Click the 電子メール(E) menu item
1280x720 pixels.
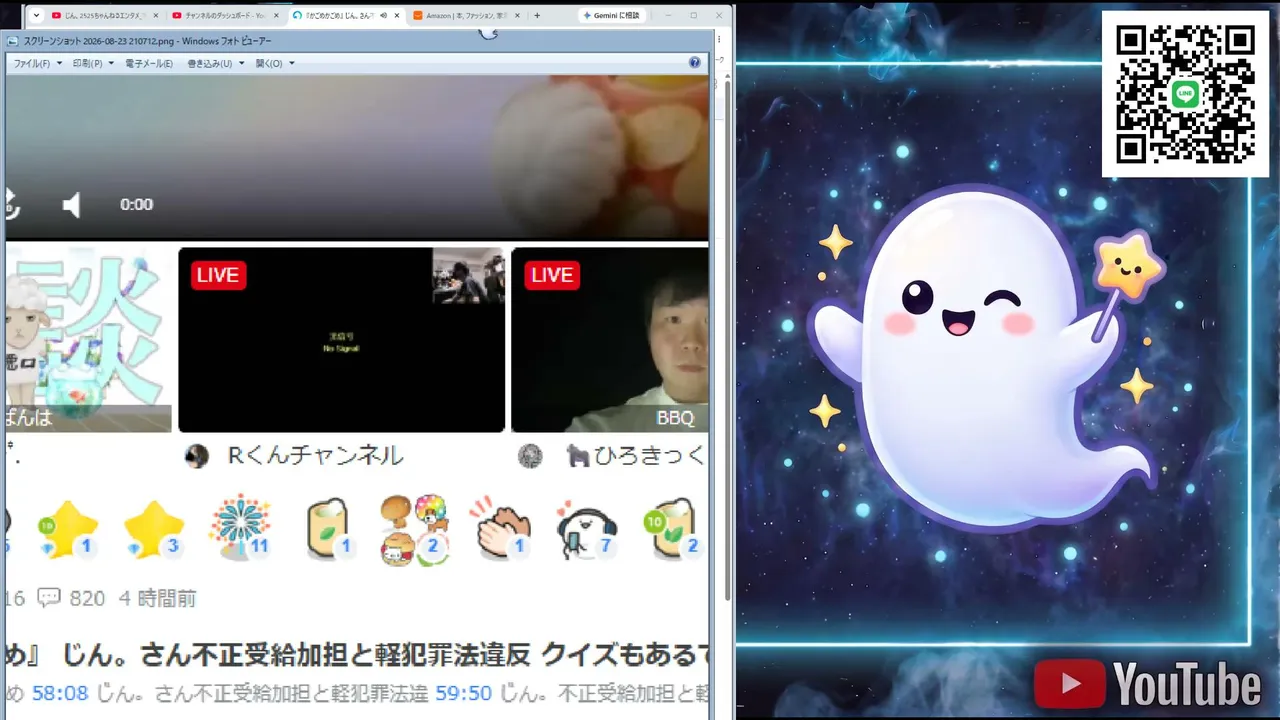coord(149,63)
